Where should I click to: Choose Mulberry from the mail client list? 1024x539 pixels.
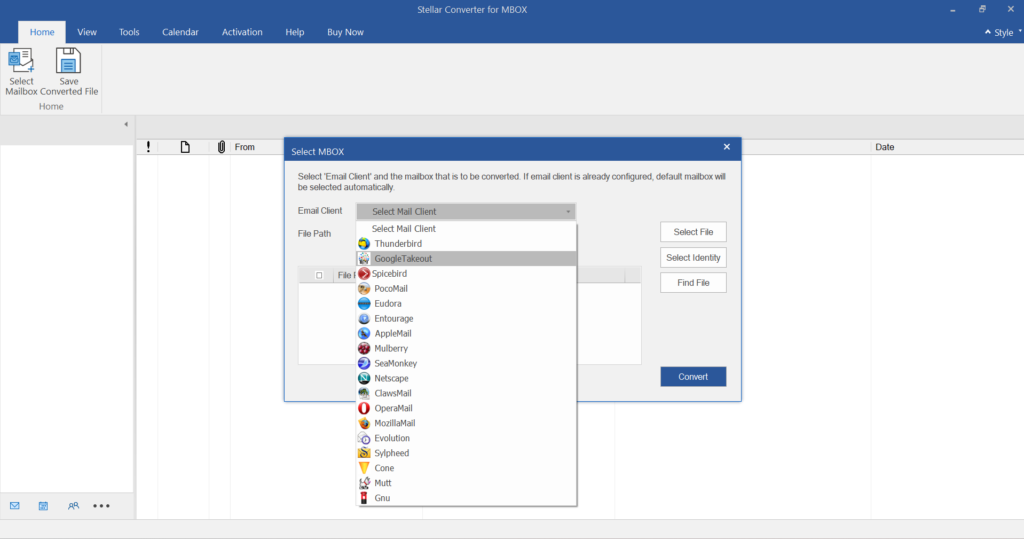pos(466,348)
